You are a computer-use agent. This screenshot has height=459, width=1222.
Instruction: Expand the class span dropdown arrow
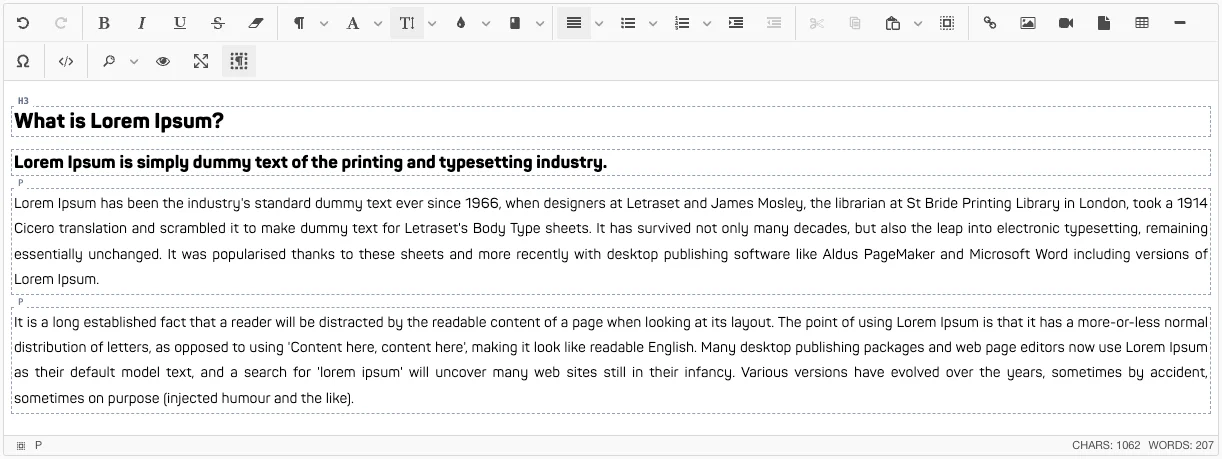pyautogui.click(x=540, y=23)
